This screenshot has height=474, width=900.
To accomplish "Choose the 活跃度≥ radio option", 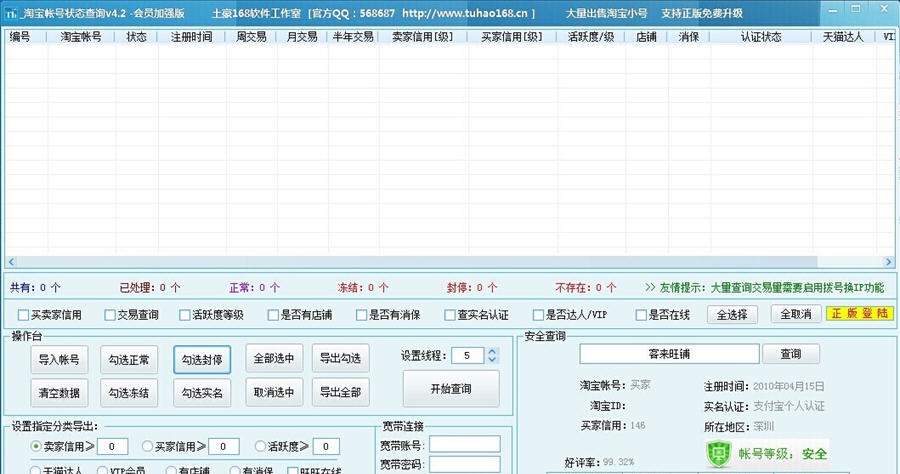I will pyautogui.click(x=260, y=446).
